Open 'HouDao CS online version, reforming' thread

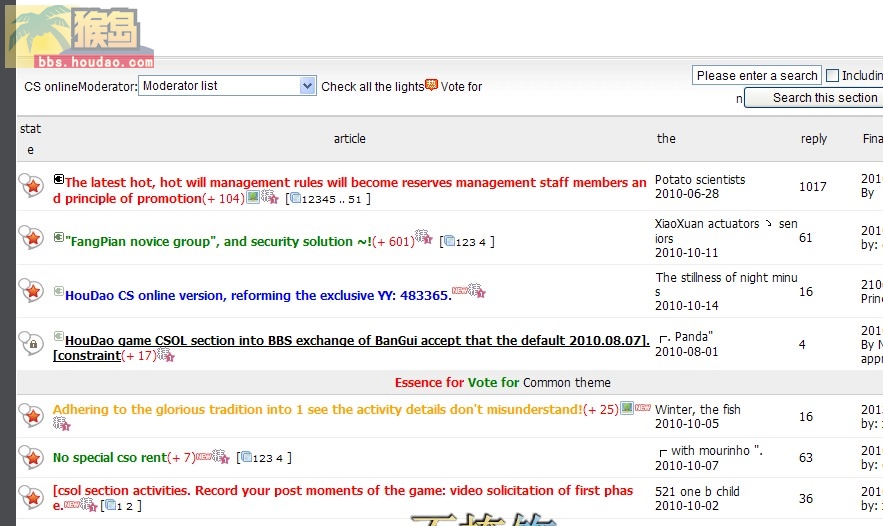(x=258, y=296)
